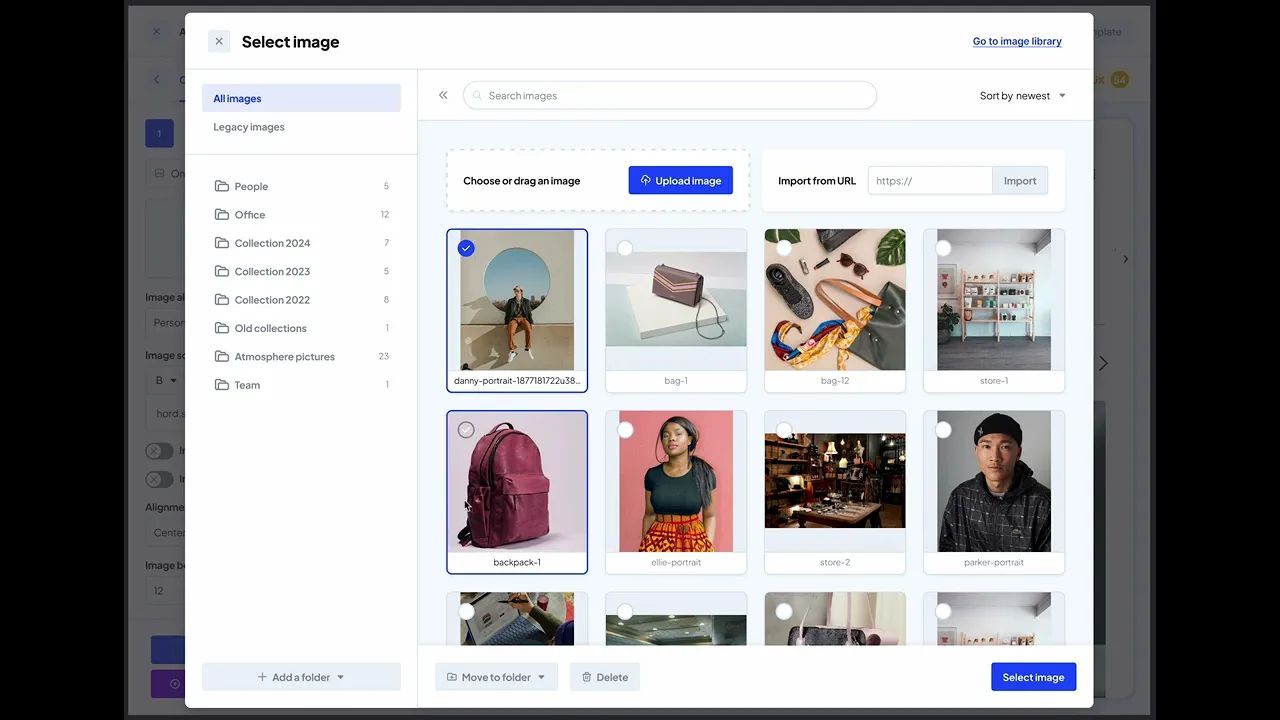Image resolution: width=1280 pixels, height=720 pixels.
Task: Click the People folder icon
Action: pyautogui.click(x=222, y=186)
